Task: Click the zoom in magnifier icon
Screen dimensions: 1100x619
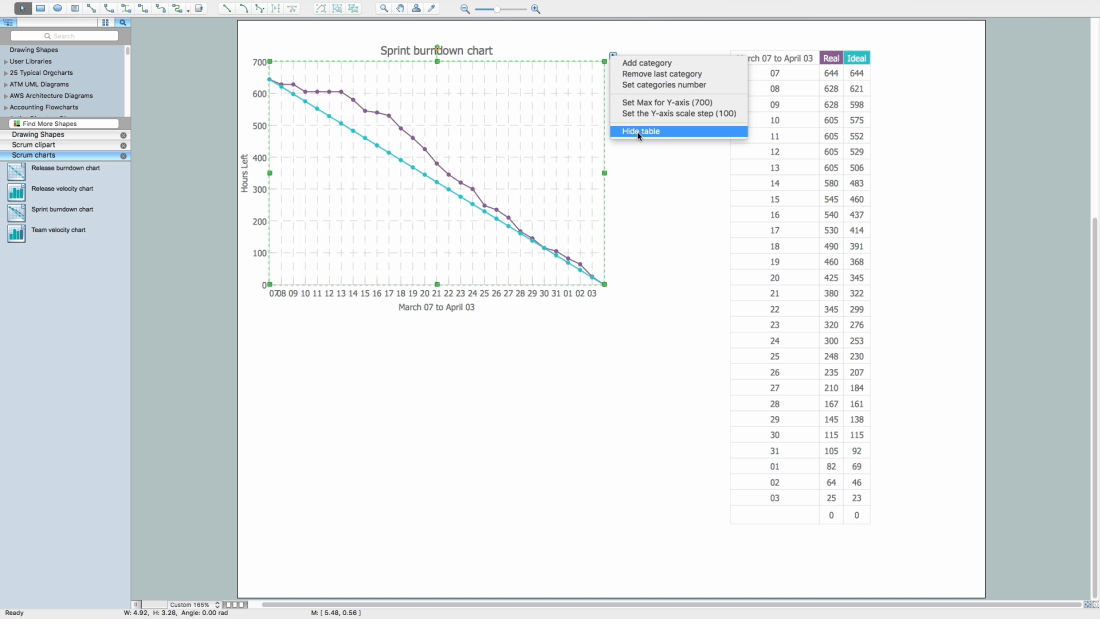Action: (x=536, y=9)
